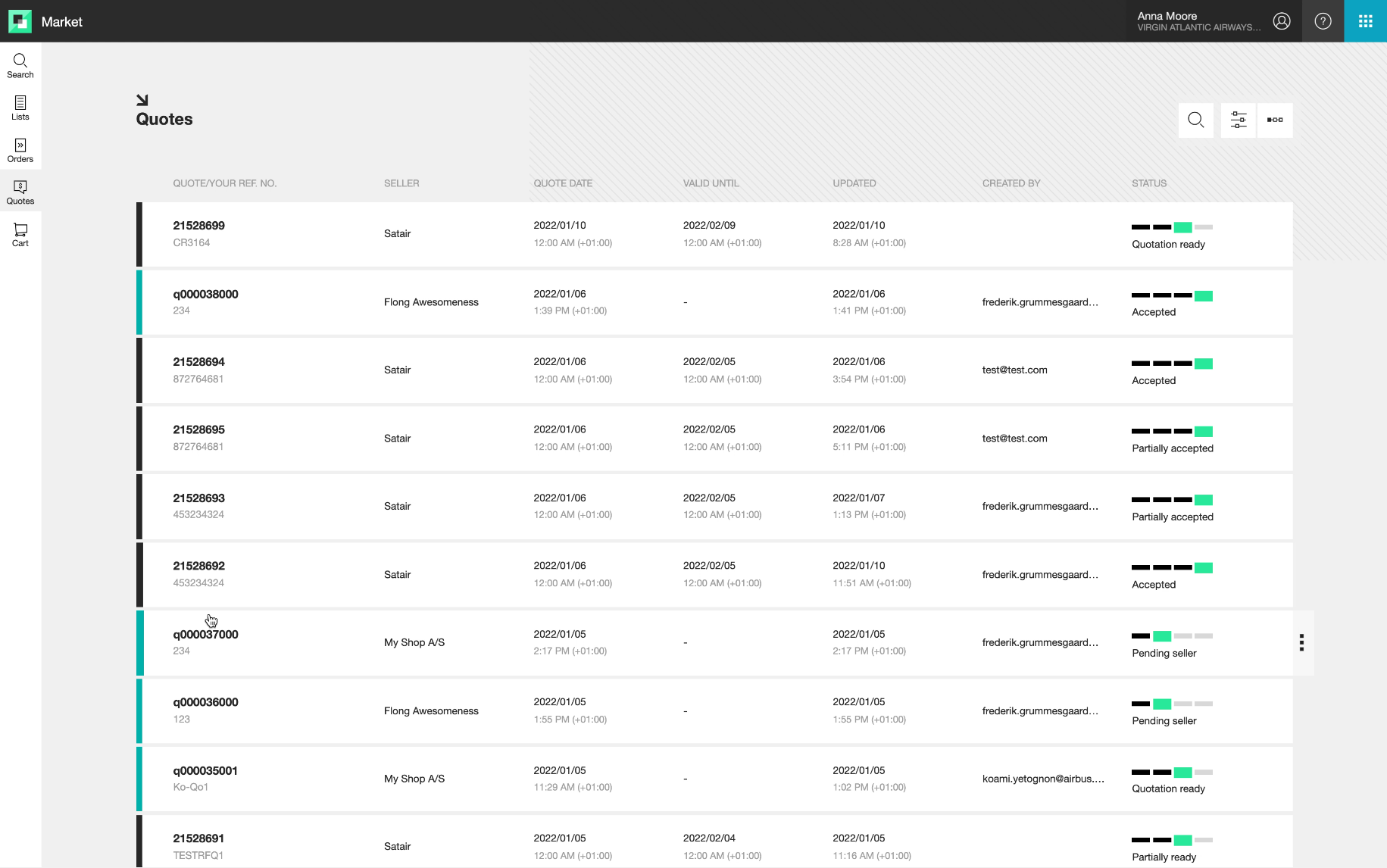Click Quotation ready status for 21528699
1387x868 pixels.
tap(1168, 244)
